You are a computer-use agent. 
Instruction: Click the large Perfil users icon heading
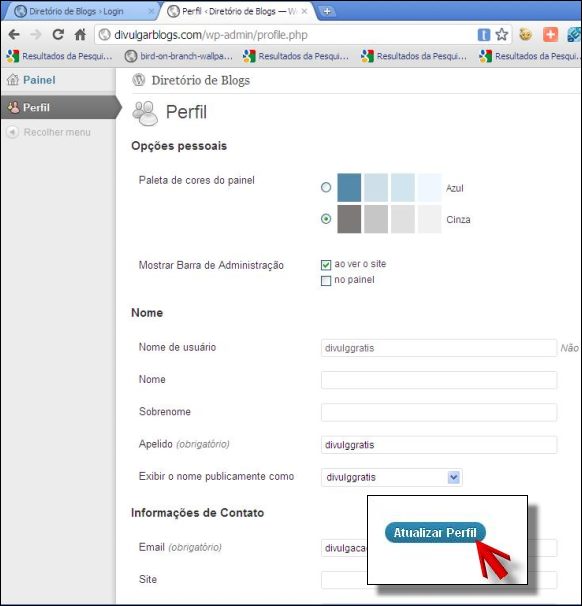click(145, 113)
